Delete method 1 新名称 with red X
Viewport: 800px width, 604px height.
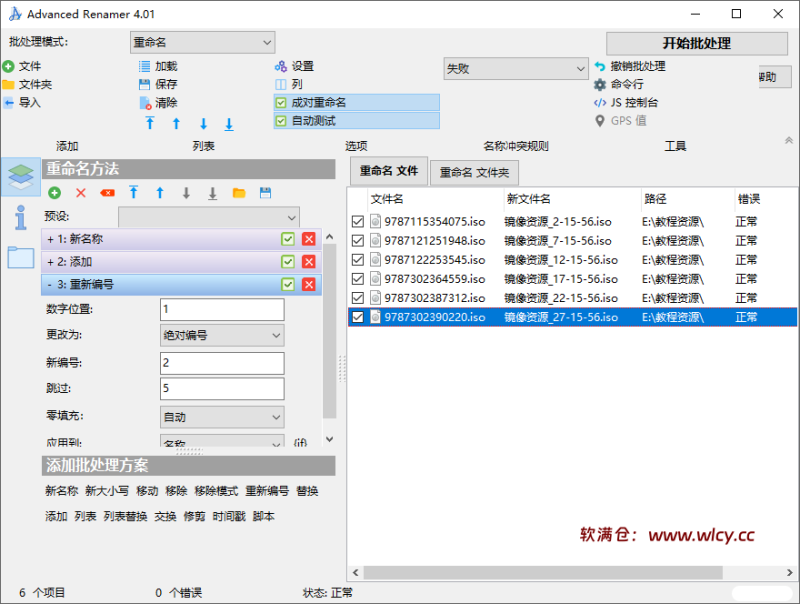click(308, 239)
